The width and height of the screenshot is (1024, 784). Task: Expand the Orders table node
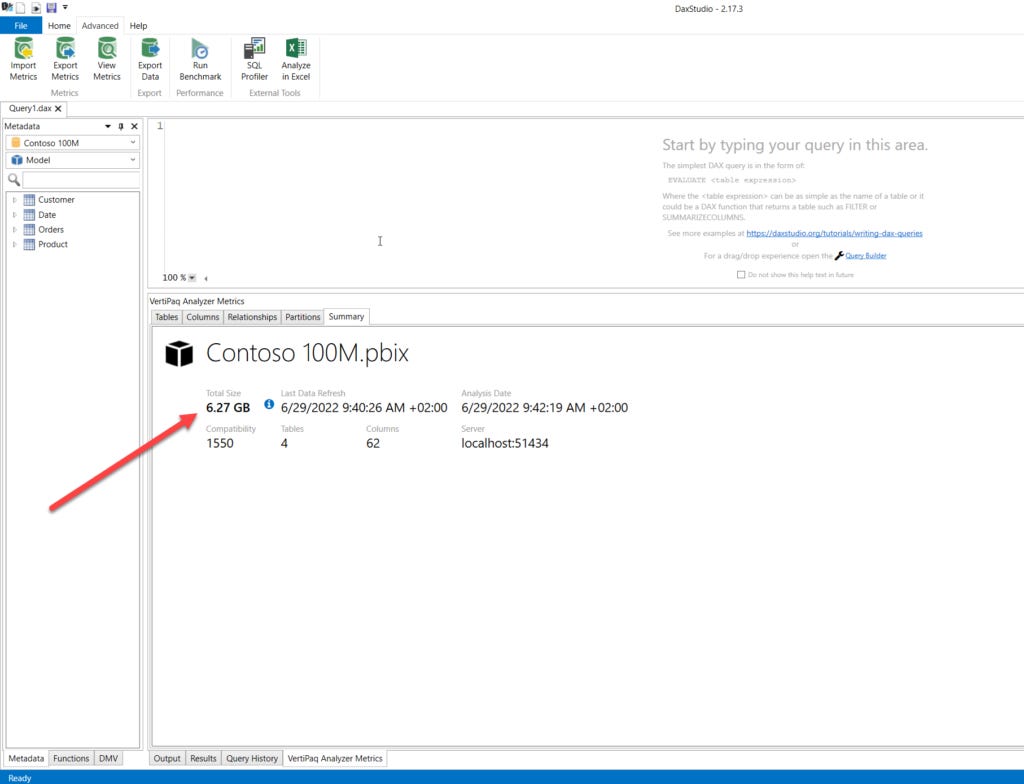pos(15,229)
